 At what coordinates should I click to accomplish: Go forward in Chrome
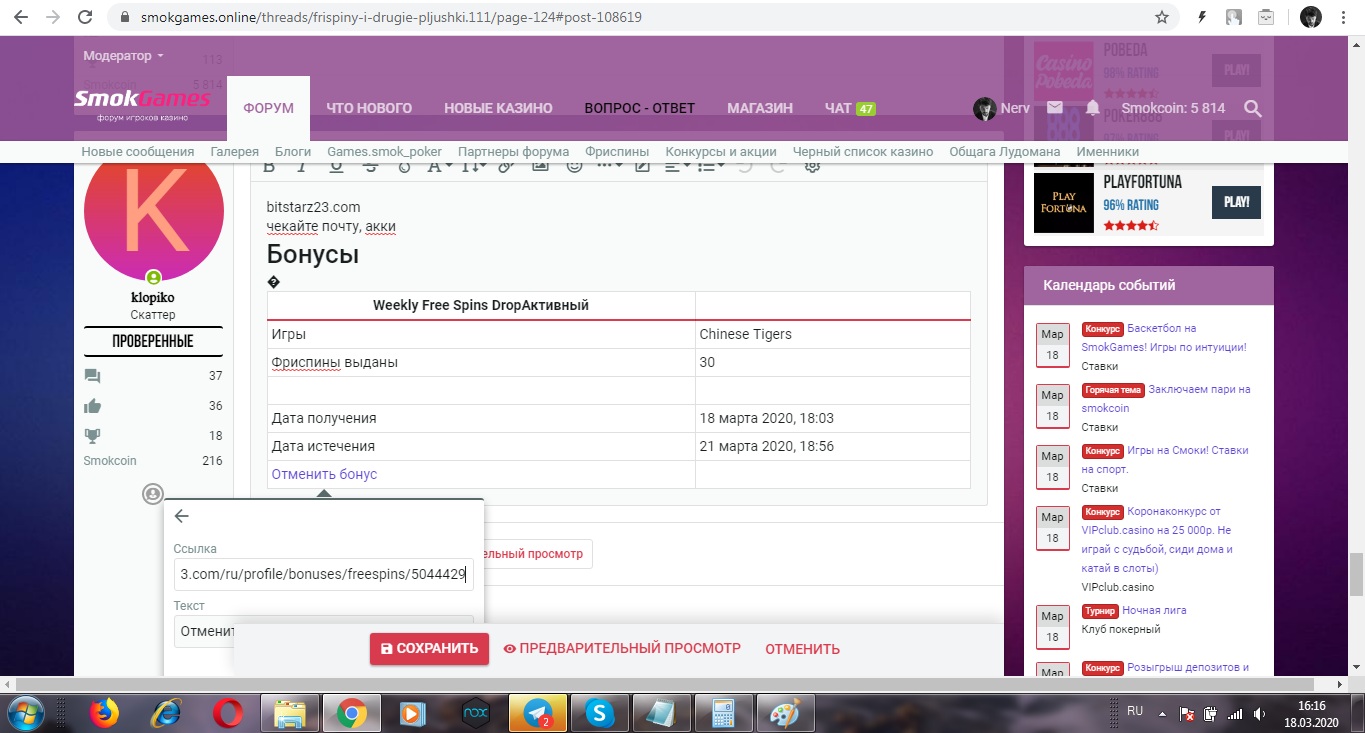point(53,17)
